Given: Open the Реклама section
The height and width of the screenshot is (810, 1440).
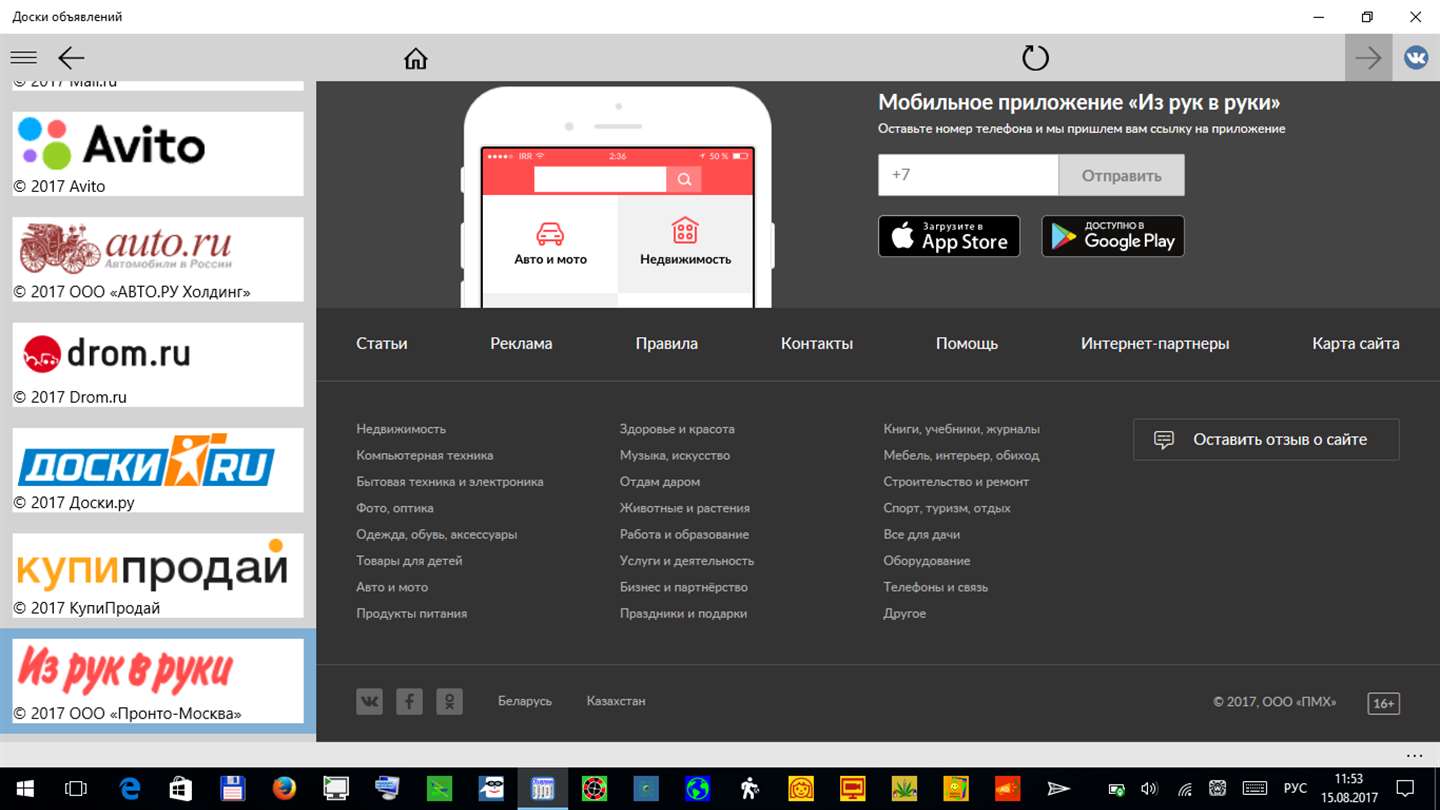Looking at the screenshot, I should [x=521, y=343].
